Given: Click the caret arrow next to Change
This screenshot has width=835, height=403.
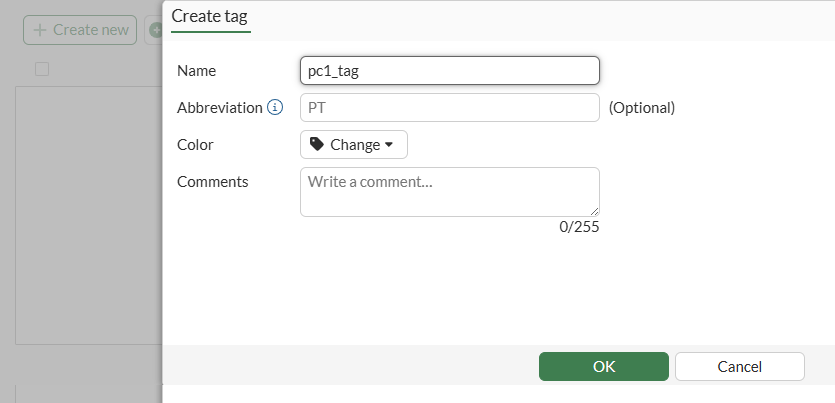Looking at the screenshot, I should coord(389,145).
